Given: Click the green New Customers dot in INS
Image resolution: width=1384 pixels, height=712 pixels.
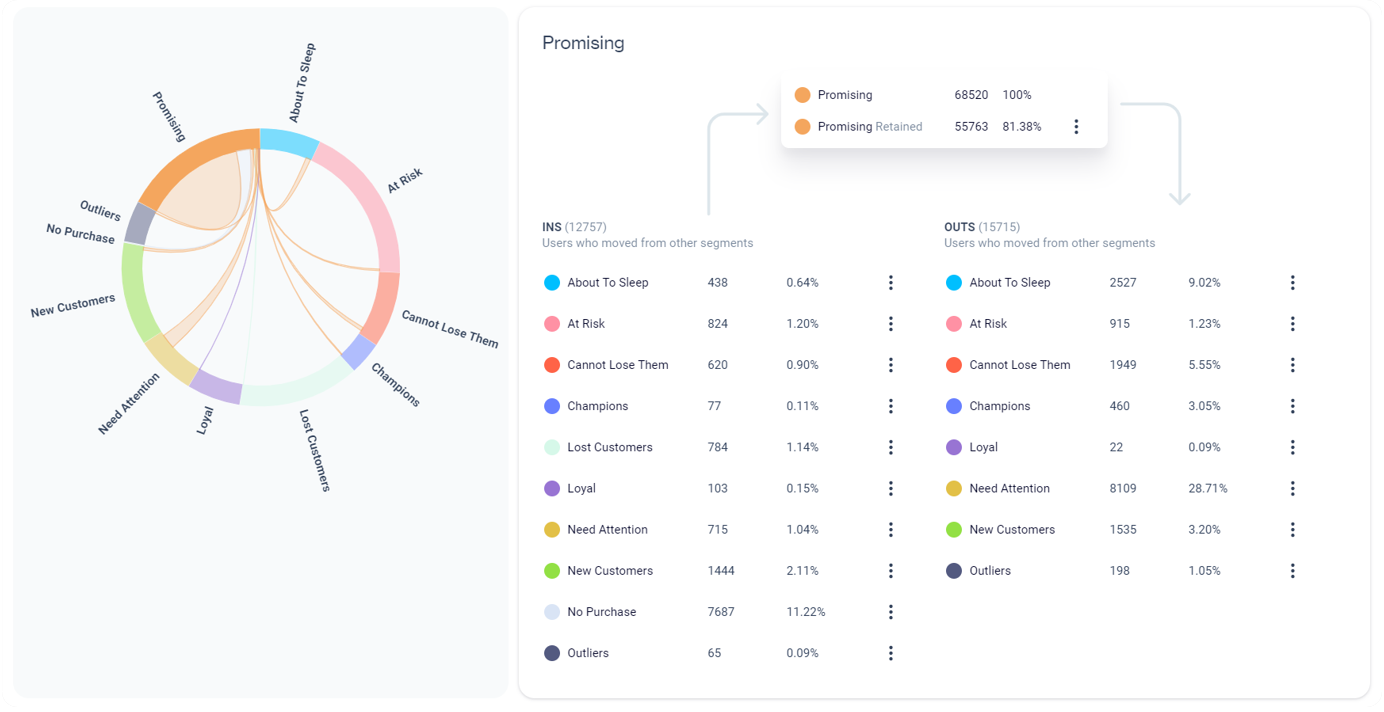Looking at the screenshot, I should [552, 570].
